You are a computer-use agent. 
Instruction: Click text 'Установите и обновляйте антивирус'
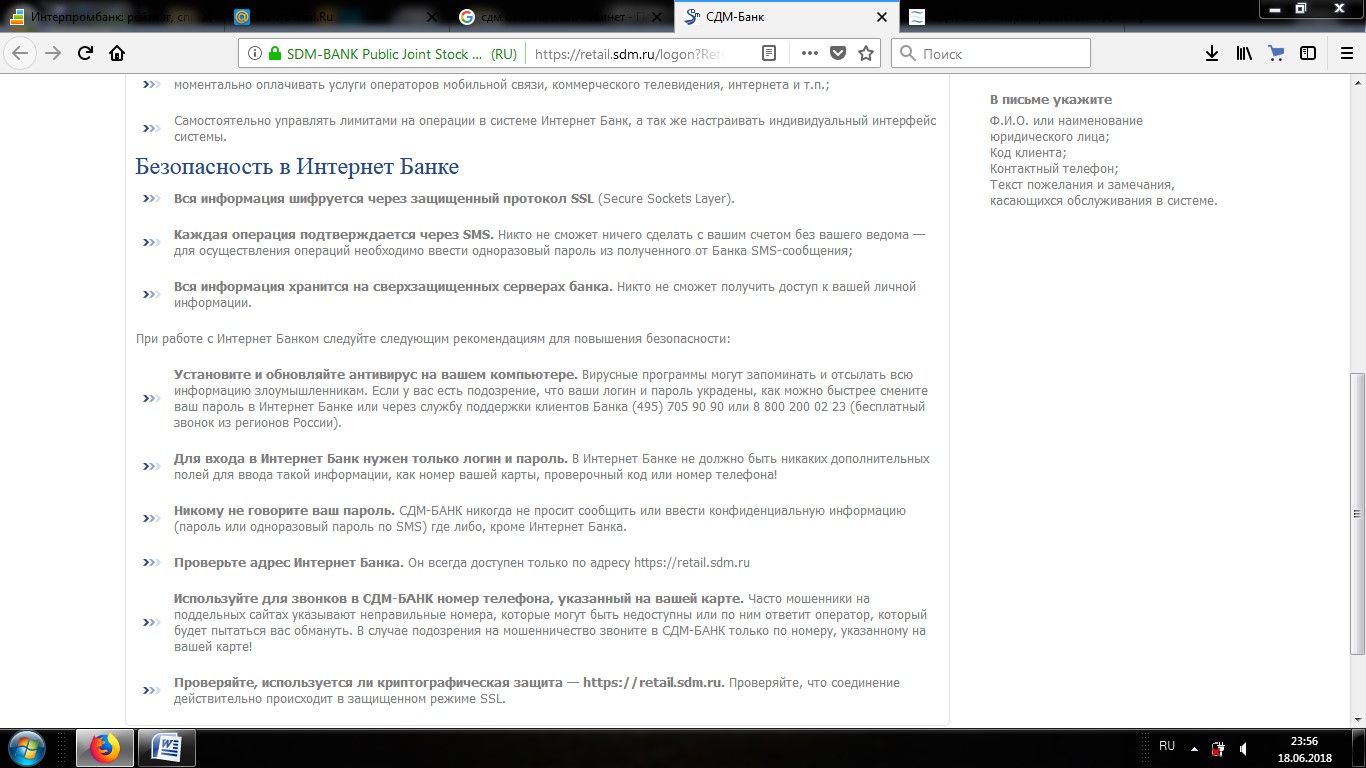pos(376,374)
